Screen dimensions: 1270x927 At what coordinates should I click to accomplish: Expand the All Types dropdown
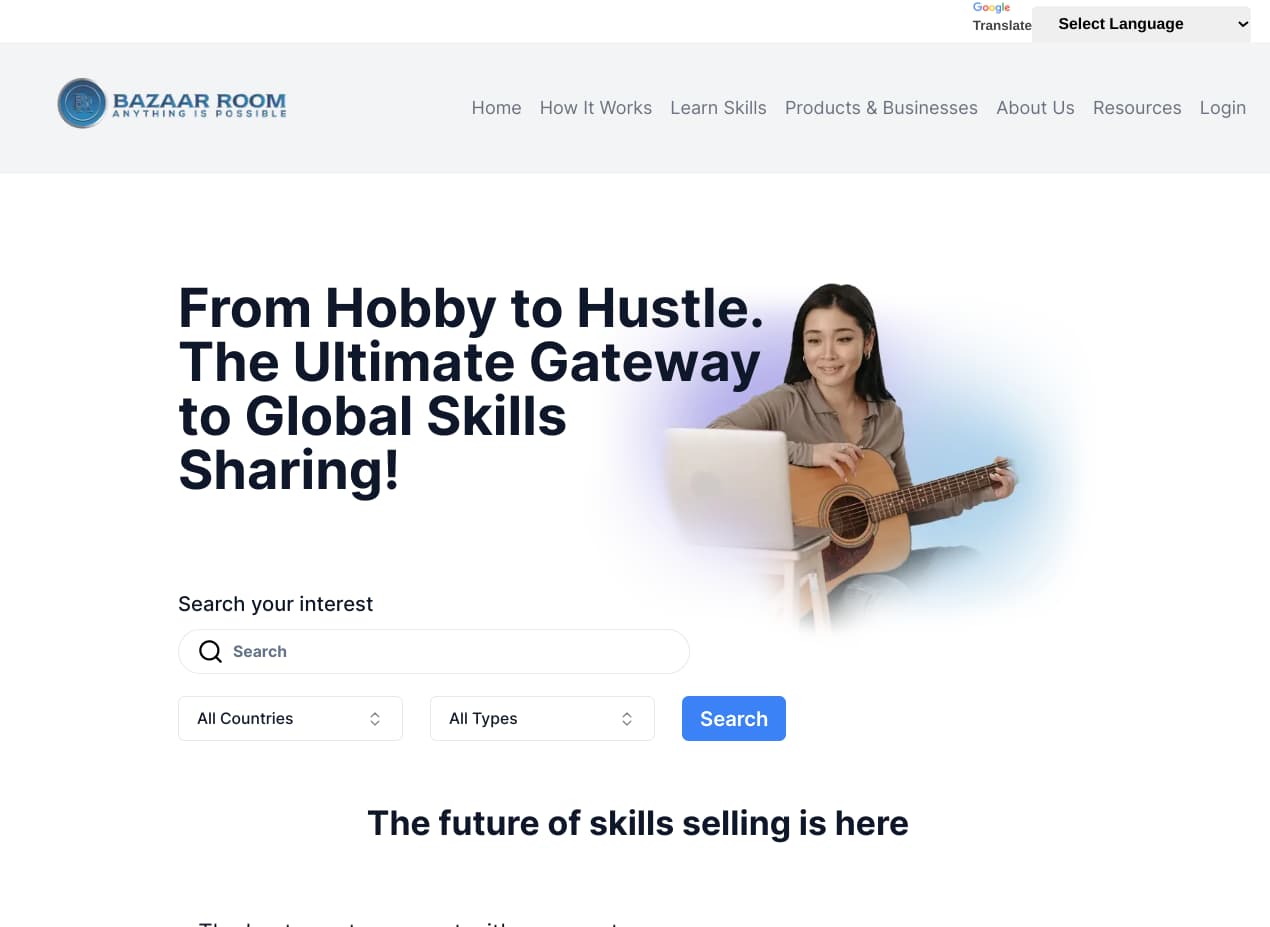(542, 719)
